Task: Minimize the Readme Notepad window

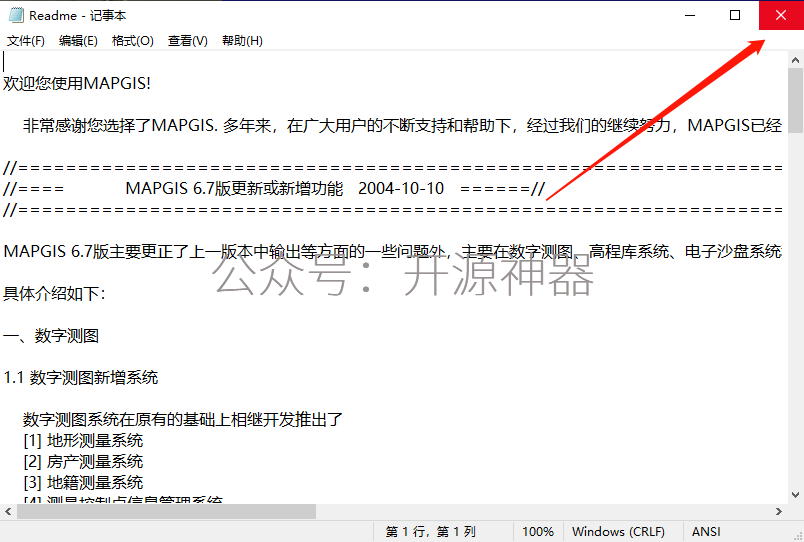Action: [x=690, y=15]
